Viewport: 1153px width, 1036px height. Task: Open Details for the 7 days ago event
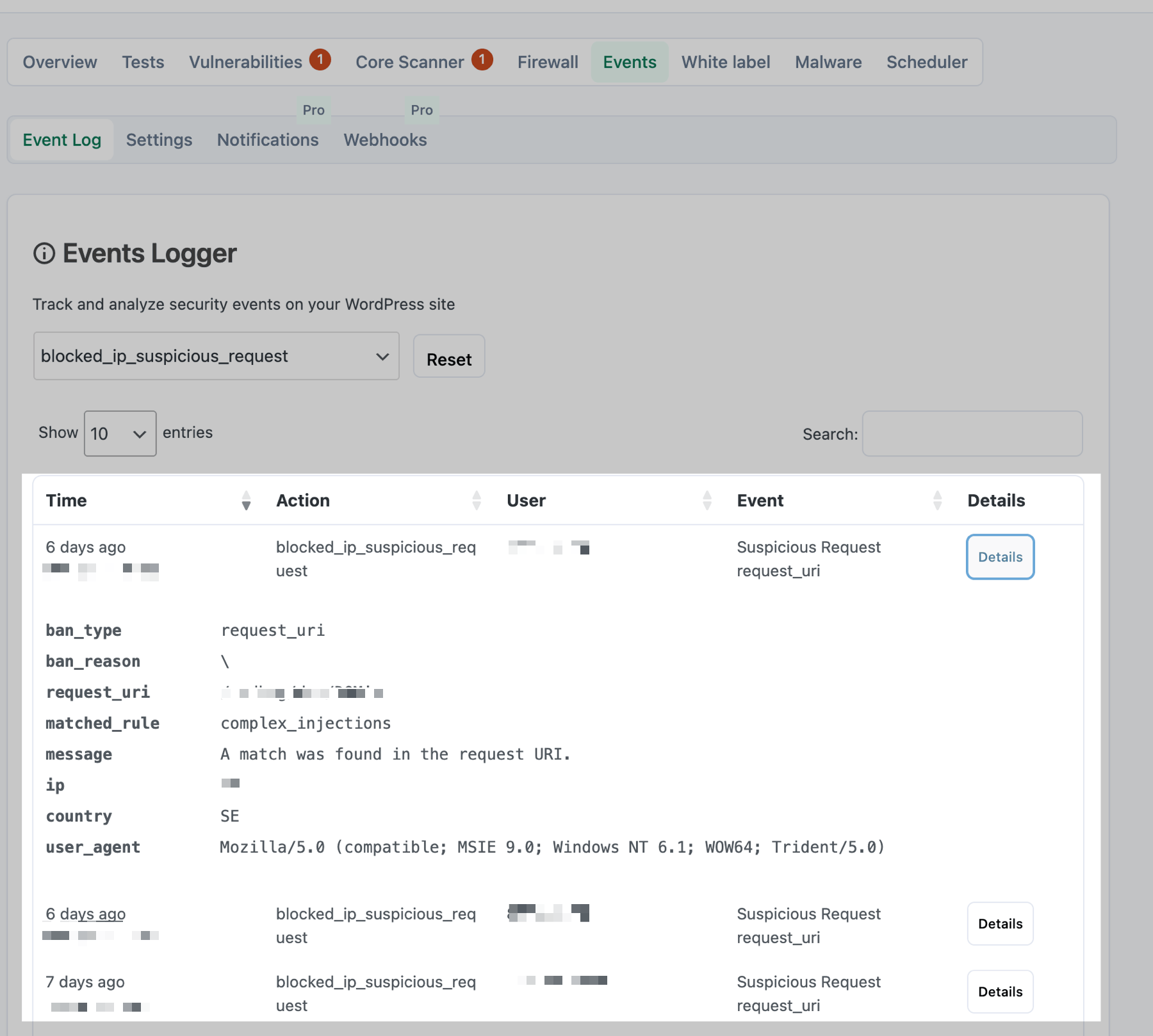(1000, 991)
